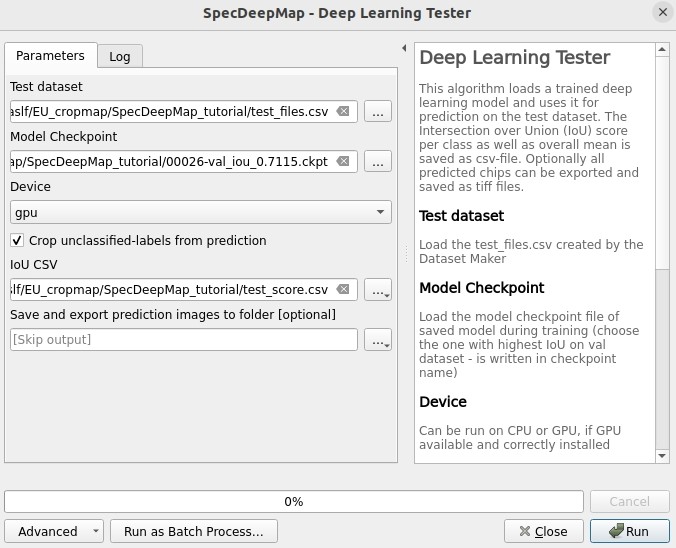The width and height of the screenshot is (676, 548).
Task: Open the Advanced options menu
Action: tap(54, 531)
